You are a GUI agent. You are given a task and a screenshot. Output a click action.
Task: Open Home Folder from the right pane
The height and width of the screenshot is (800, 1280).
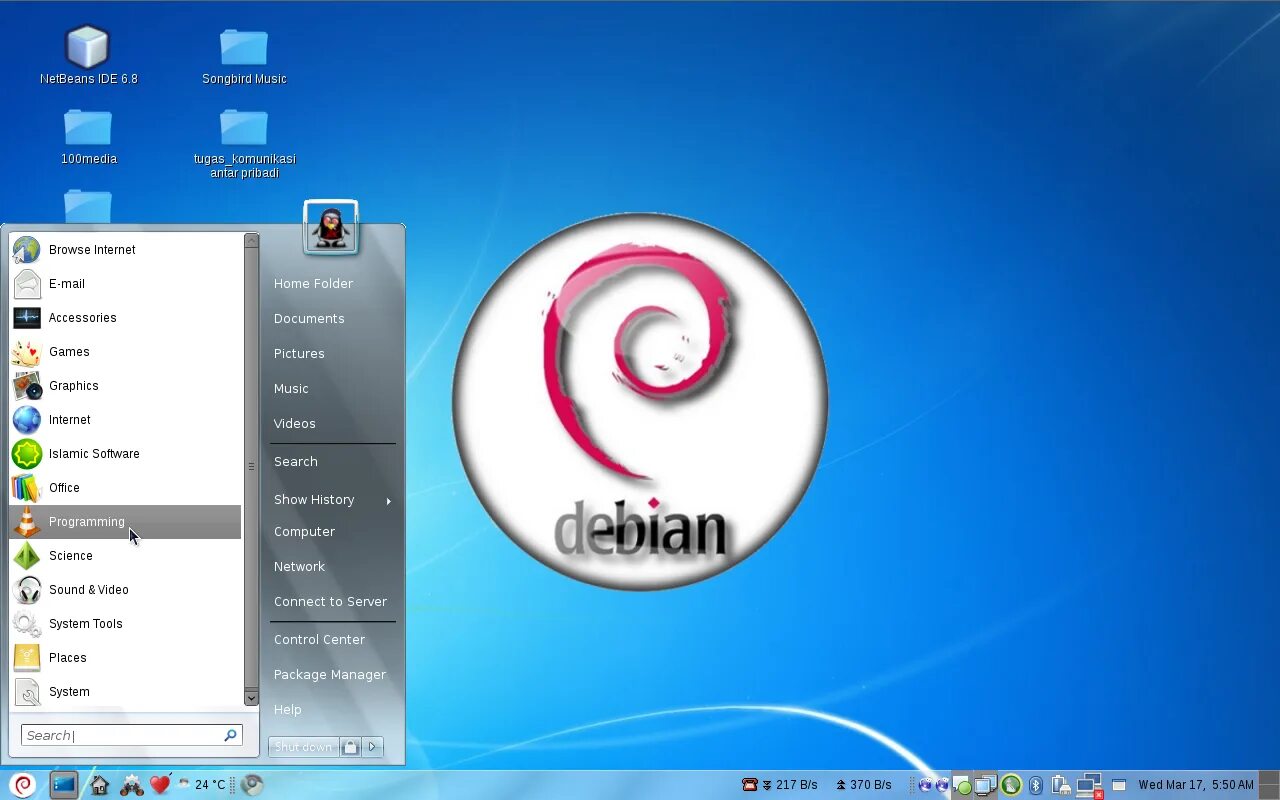pos(313,284)
